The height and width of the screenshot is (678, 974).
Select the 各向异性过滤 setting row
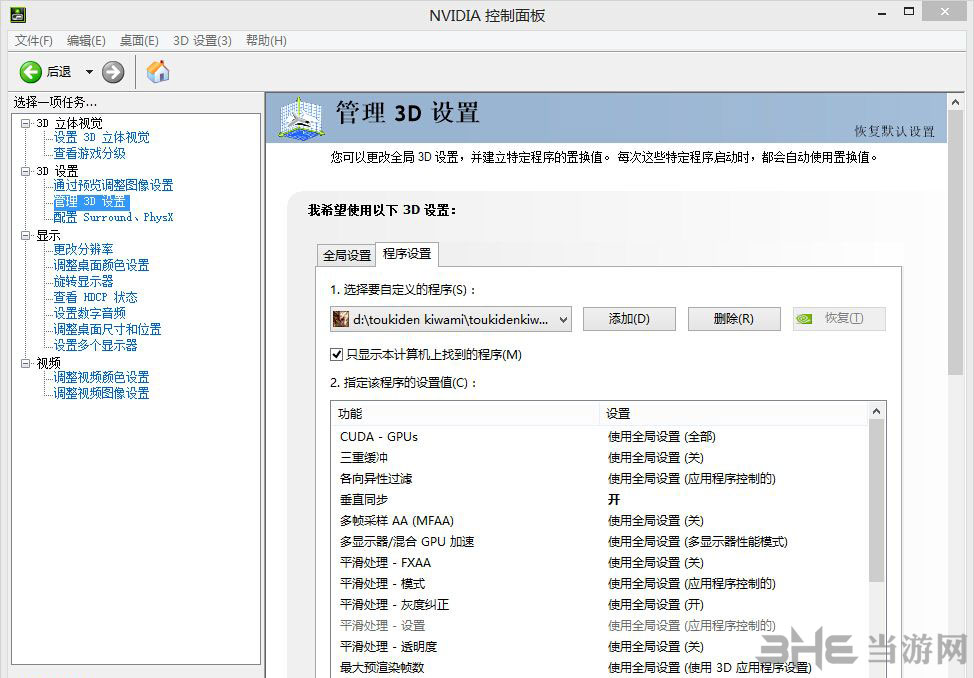[599, 479]
